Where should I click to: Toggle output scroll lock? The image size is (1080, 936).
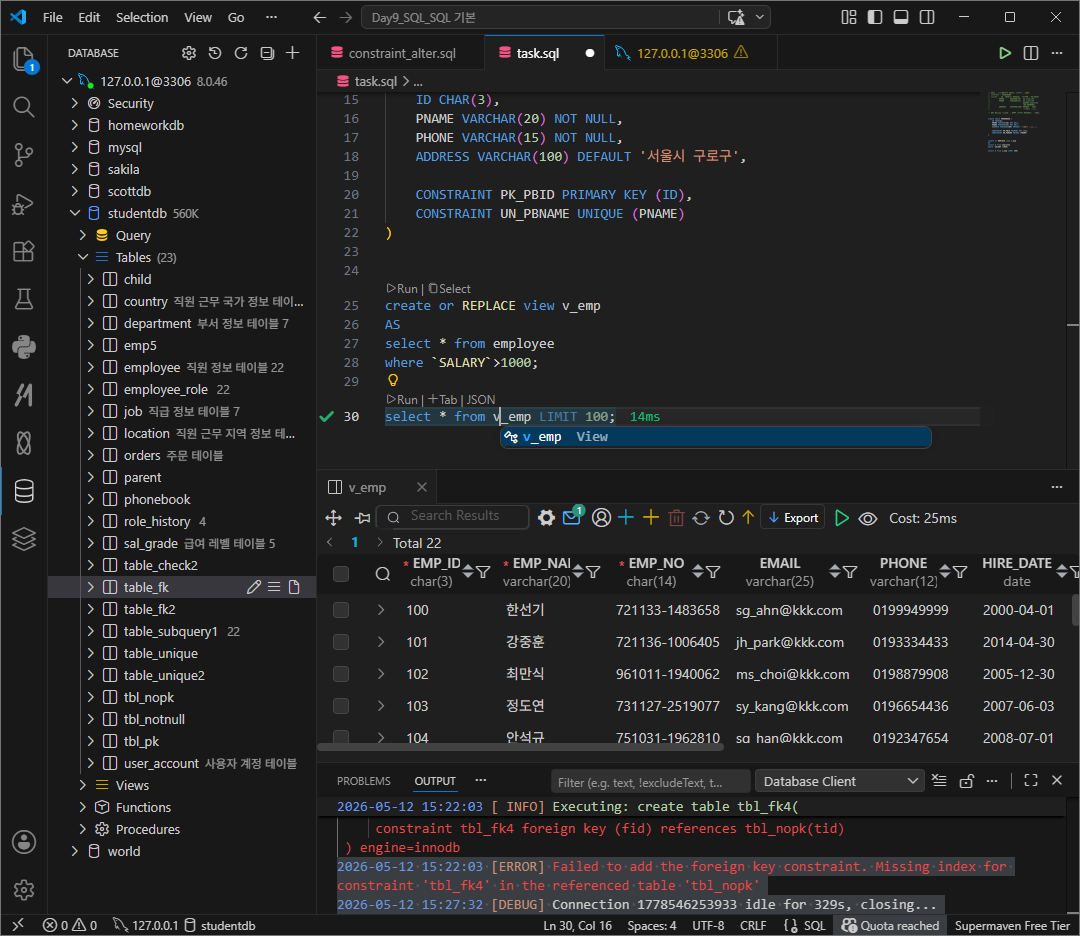(966, 780)
